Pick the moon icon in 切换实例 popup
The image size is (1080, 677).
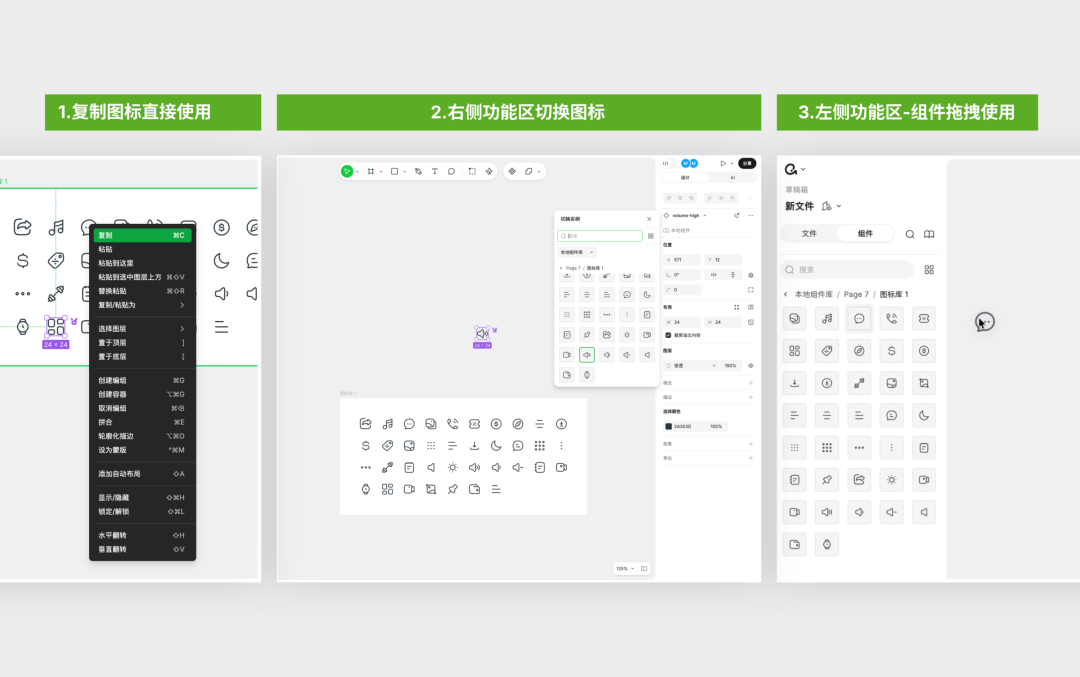(x=647, y=295)
